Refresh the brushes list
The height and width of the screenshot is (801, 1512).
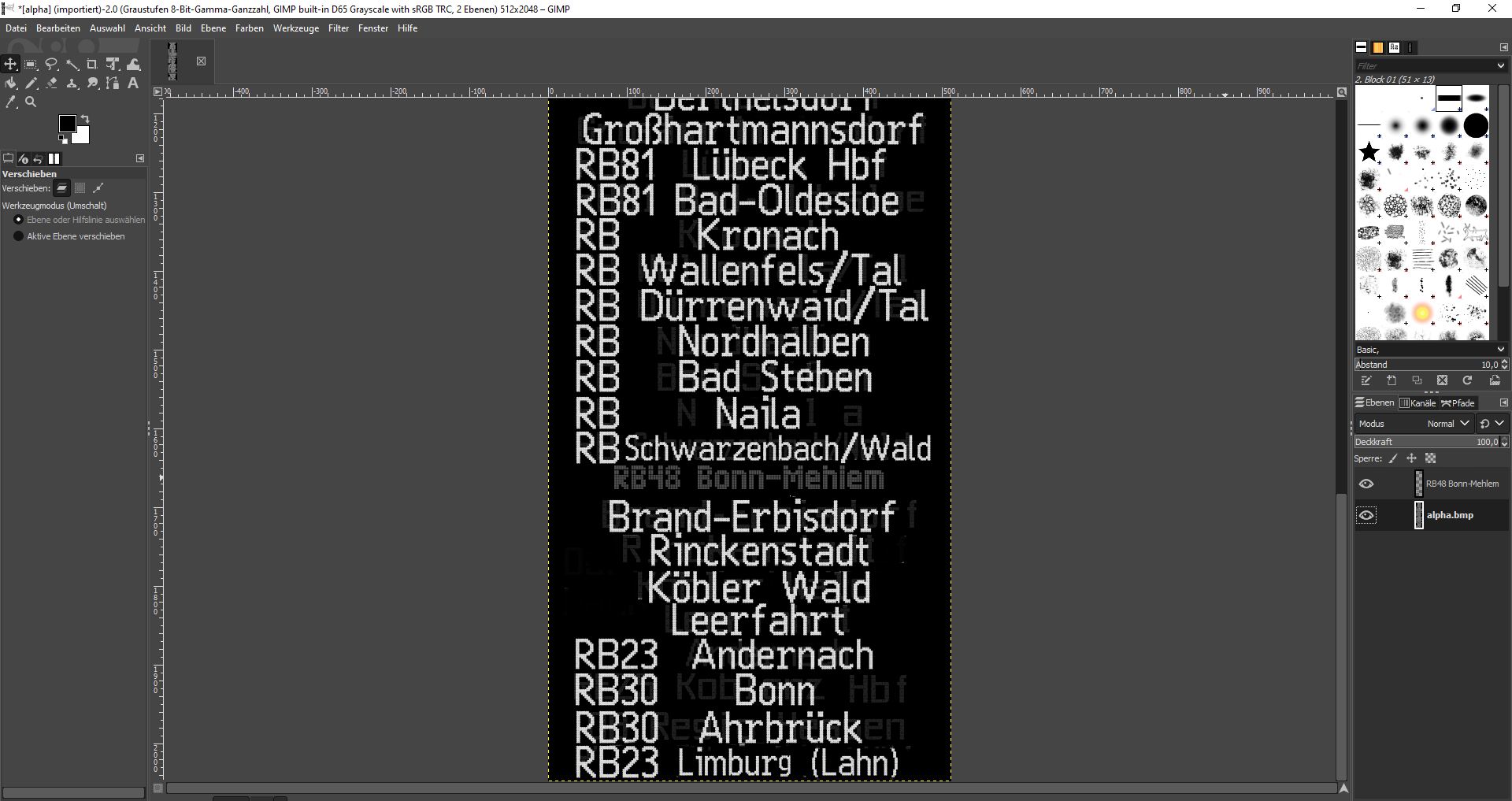1467,381
